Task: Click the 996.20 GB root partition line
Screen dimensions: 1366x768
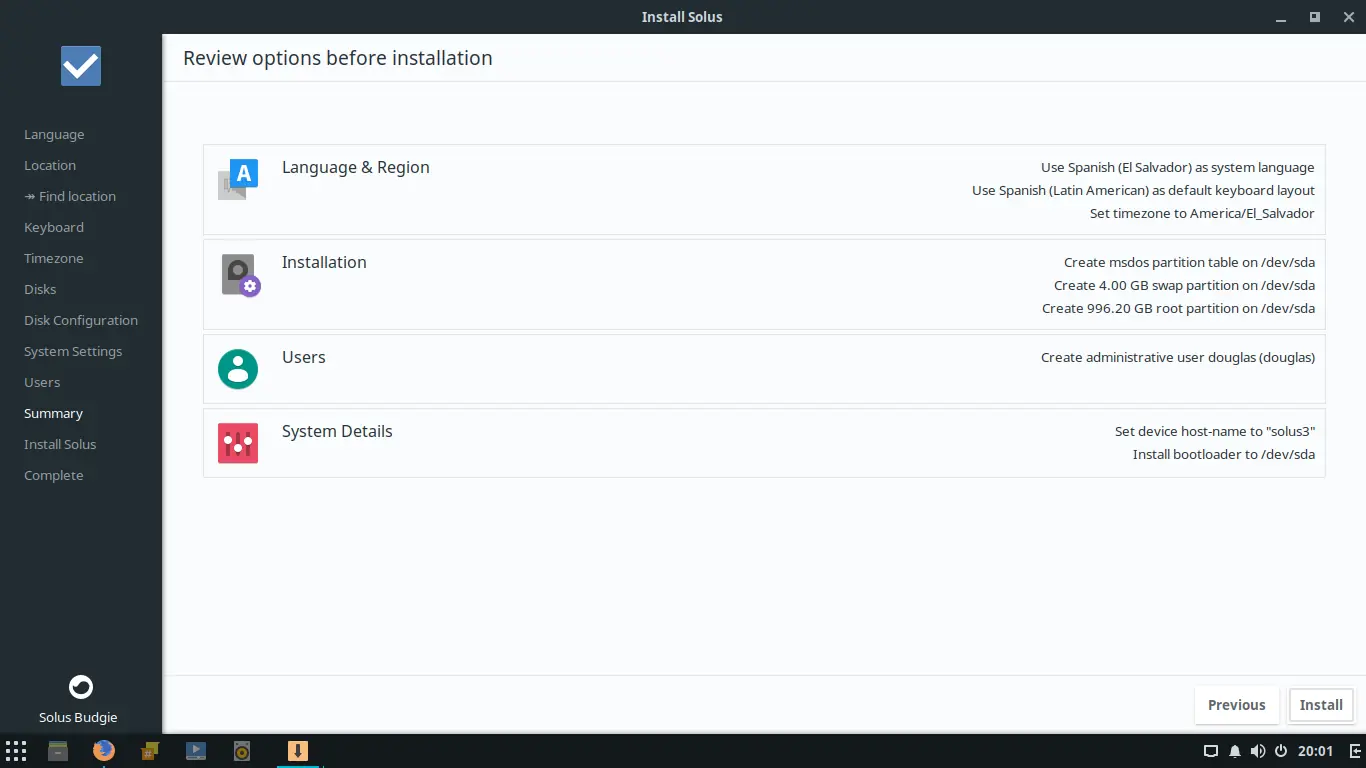Action: click(x=1178, y=309)
